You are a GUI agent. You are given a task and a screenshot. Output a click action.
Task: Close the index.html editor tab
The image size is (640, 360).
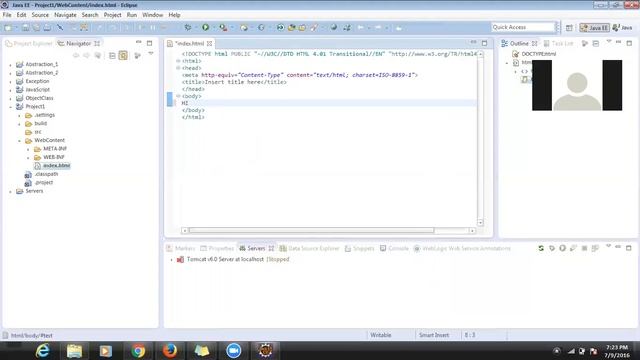coord(209,43)
